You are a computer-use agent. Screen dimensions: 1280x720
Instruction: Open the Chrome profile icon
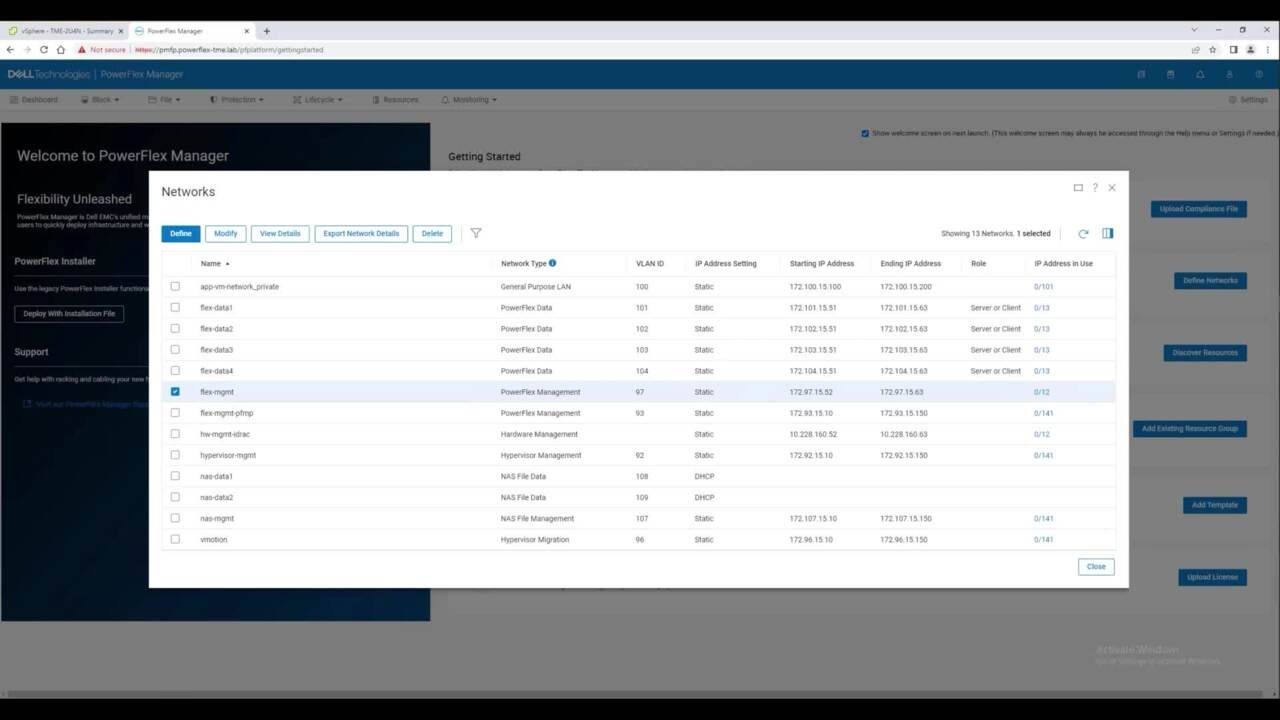1250,49
